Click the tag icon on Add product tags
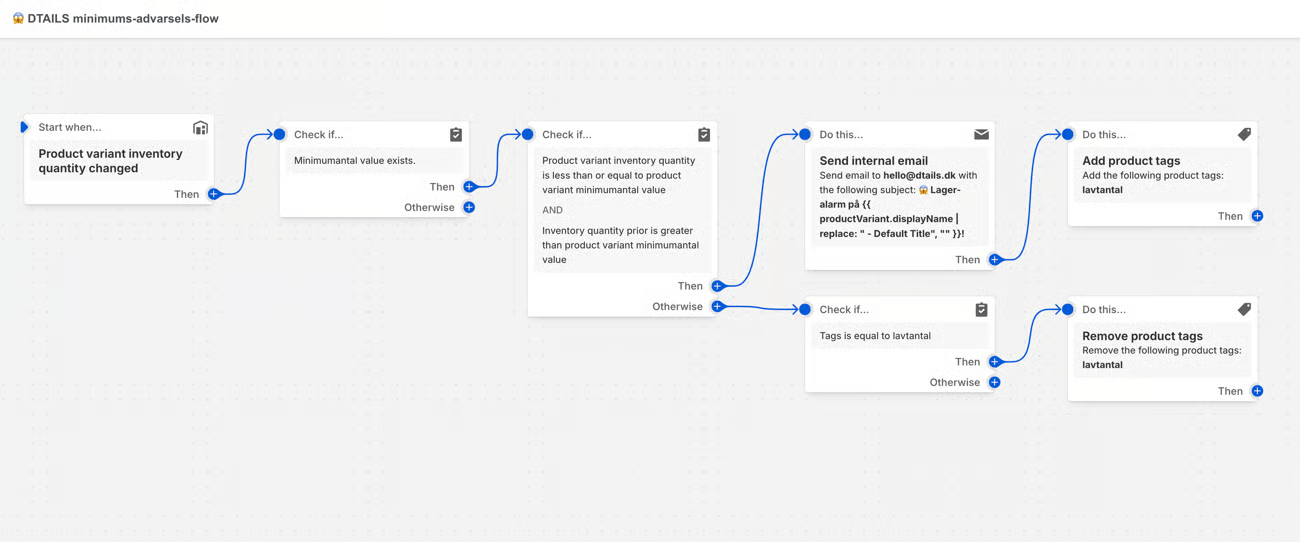The width and height of the screenshot is (1300, 542). [x=1244, y=134]
